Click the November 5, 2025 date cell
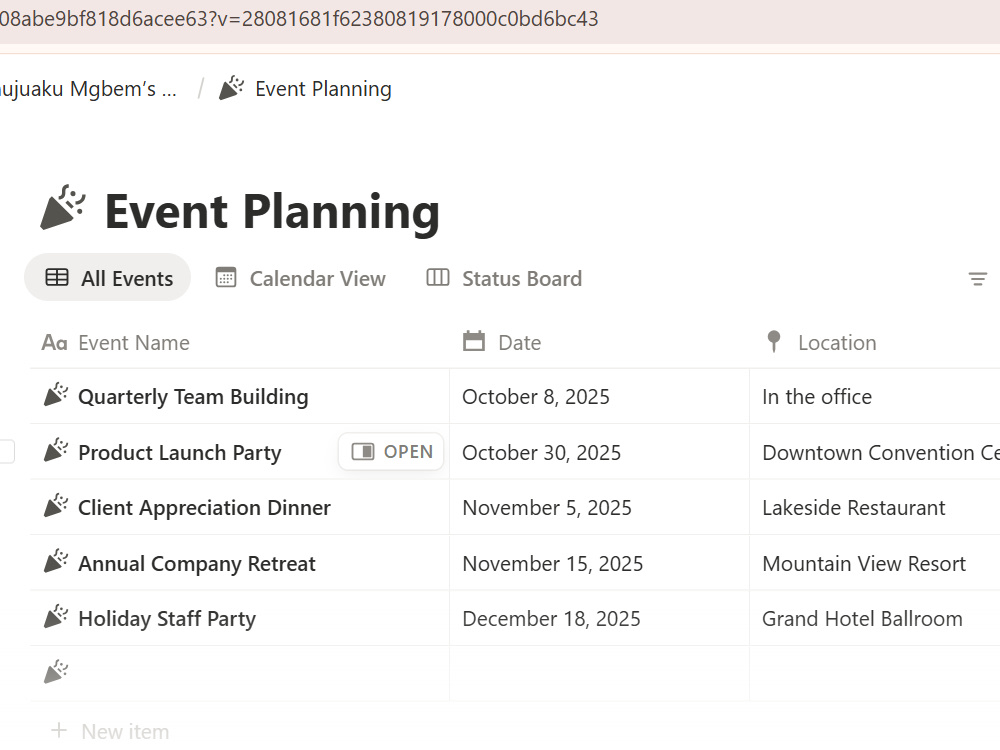The image size is (1000, 750). (x=599, y=507)
